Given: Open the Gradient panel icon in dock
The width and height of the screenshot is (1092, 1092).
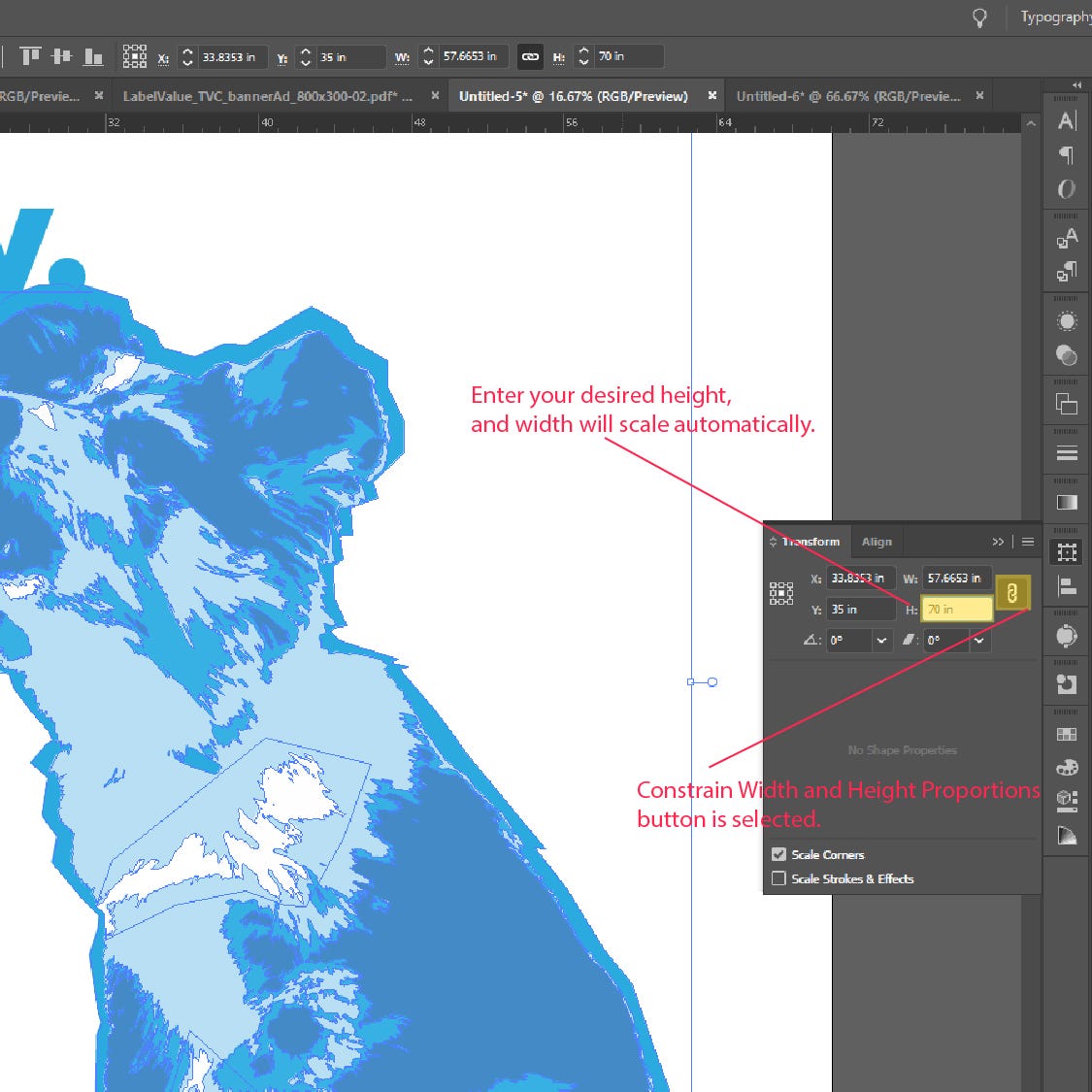Looking at the screenshot, I should pos(1066,502).
